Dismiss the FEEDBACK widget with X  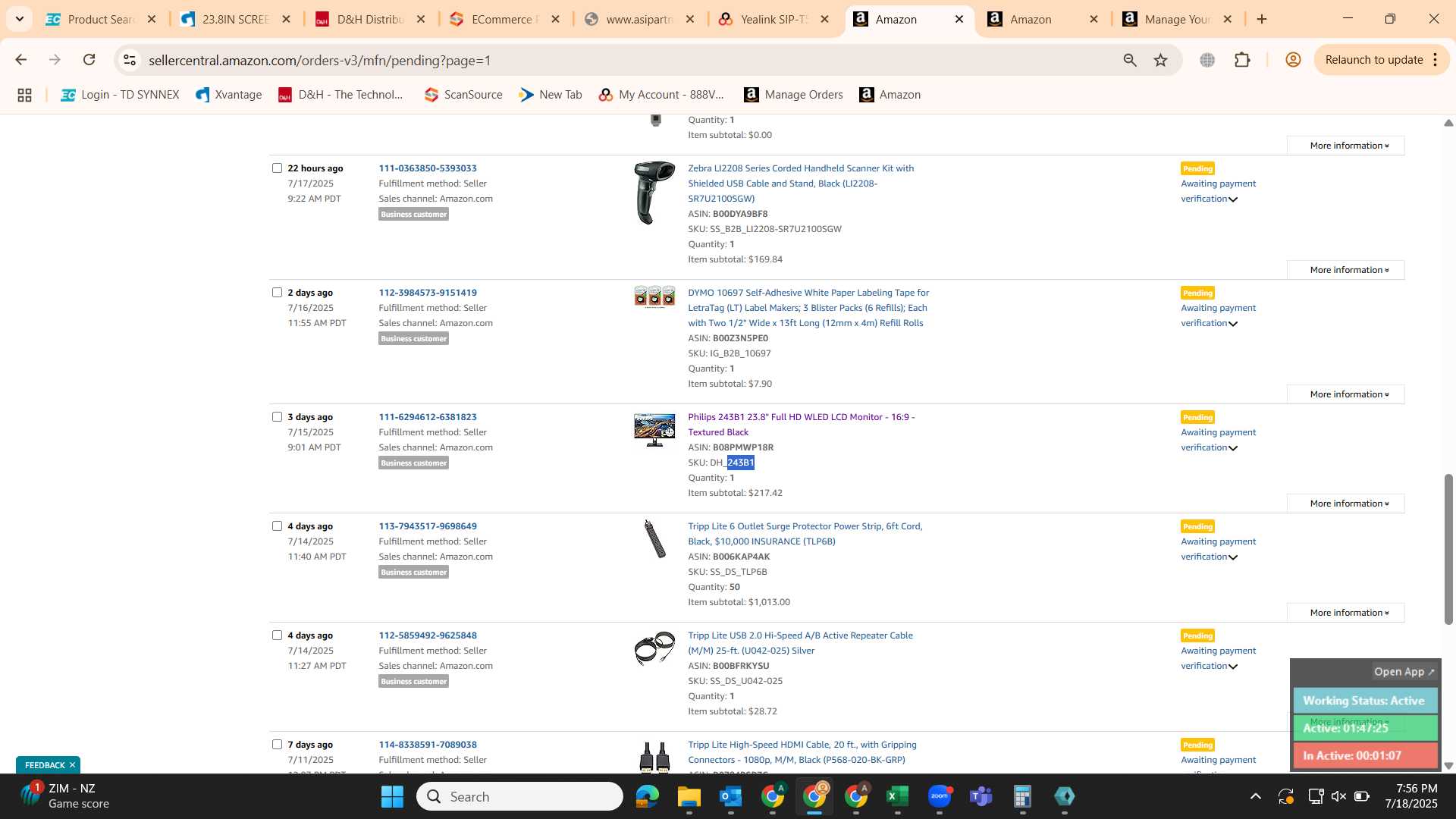point(72,765)
